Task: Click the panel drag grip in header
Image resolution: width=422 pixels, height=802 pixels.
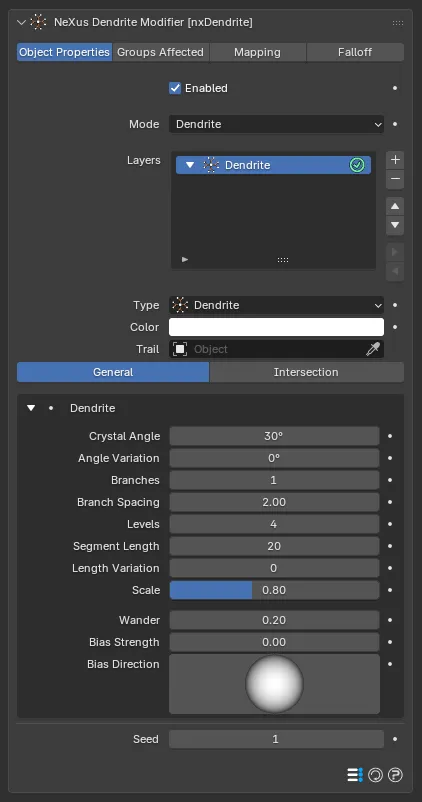Action: [397, 23]
